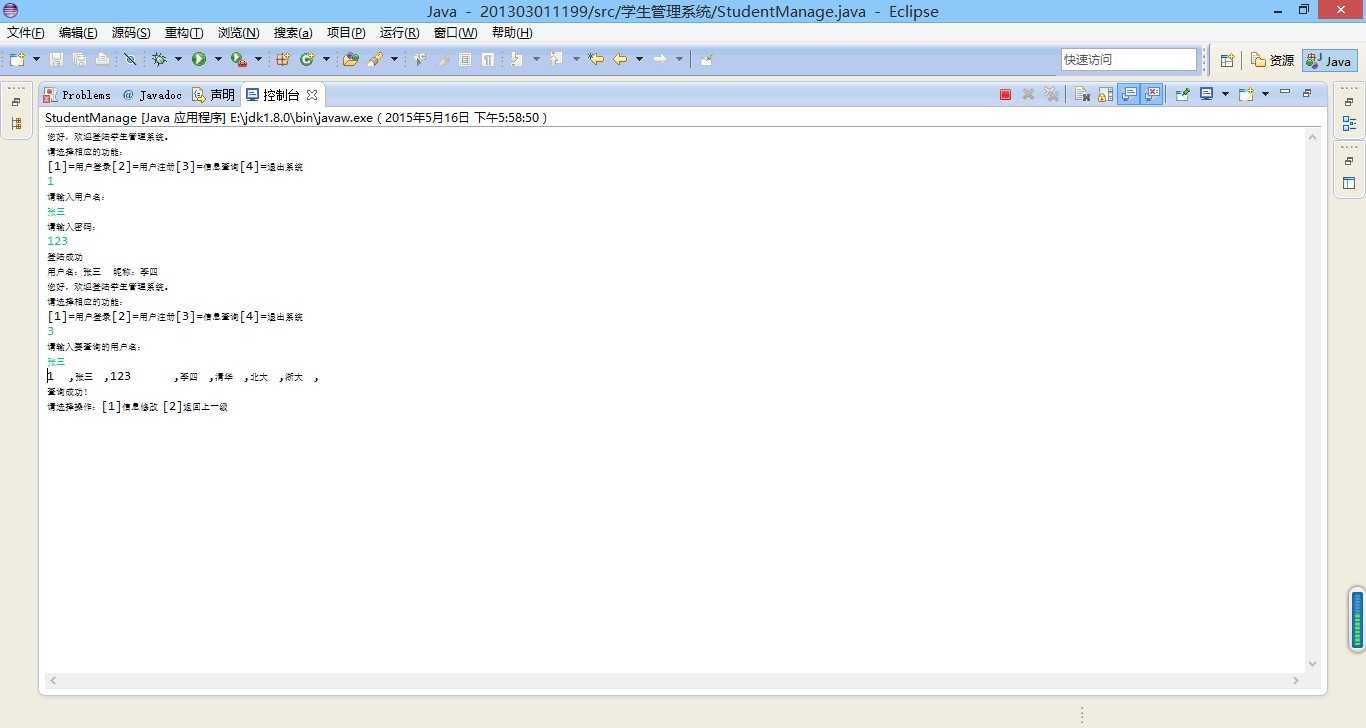Open the 帮助(H) menu
The height and width of the screenshot is (728, 1366).
click(x=512, y=33)
